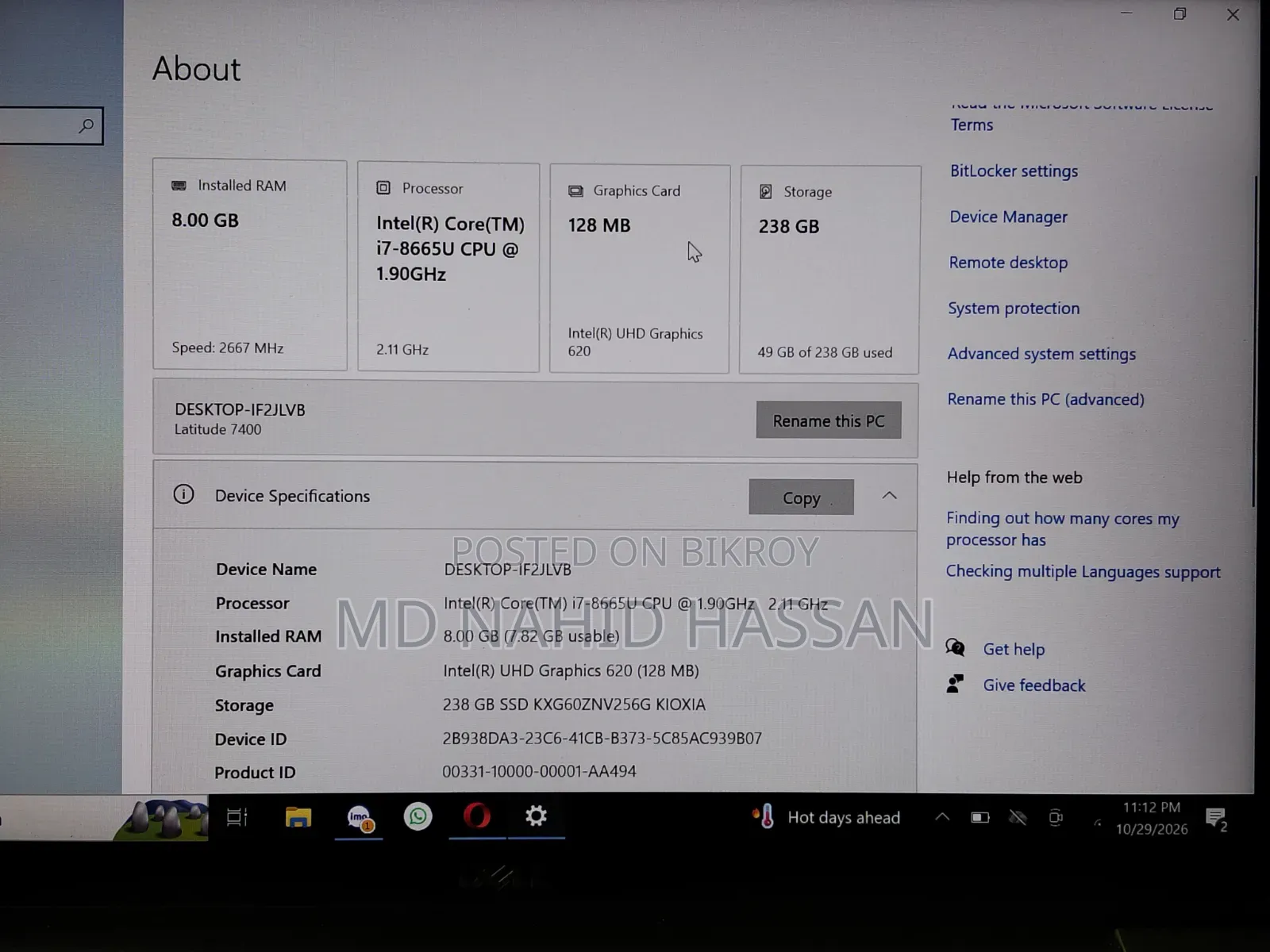Click the Device ID value 2B938DA3-23C6-41CB-B373-5C85AC939B07
Screen dimensions: 1270x952
pos(602,738)
